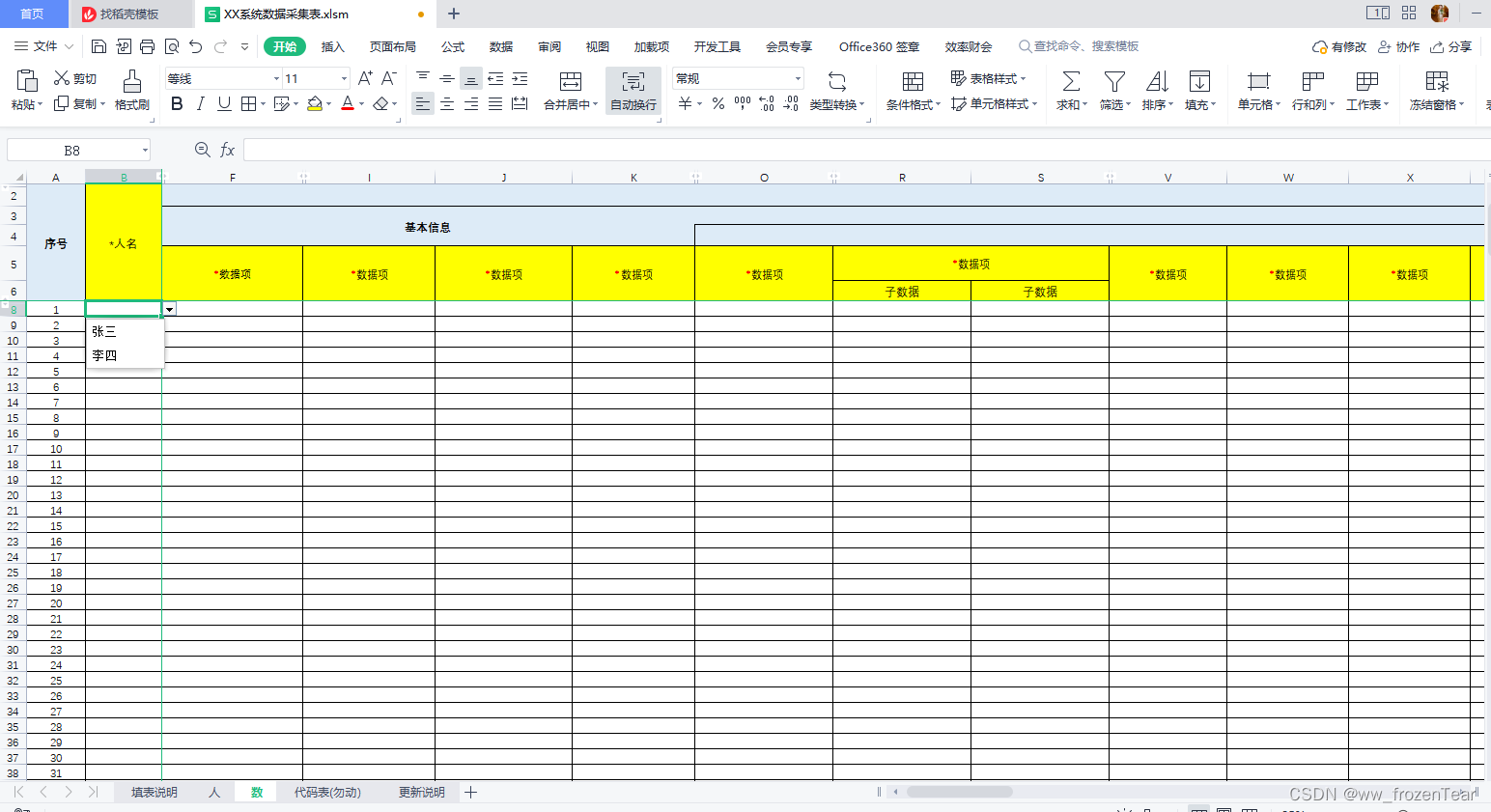Open the 文件 file menu
The image size is (1491, 812).
click(x=43, y=46)
